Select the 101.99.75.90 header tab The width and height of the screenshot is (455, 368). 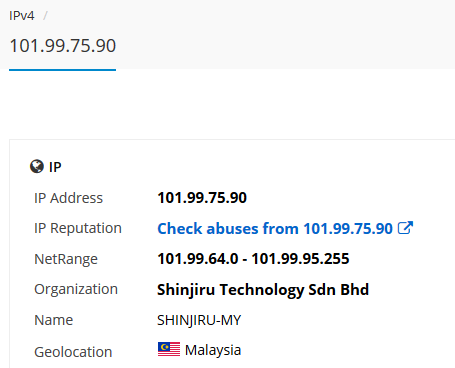tap(63, 46)
